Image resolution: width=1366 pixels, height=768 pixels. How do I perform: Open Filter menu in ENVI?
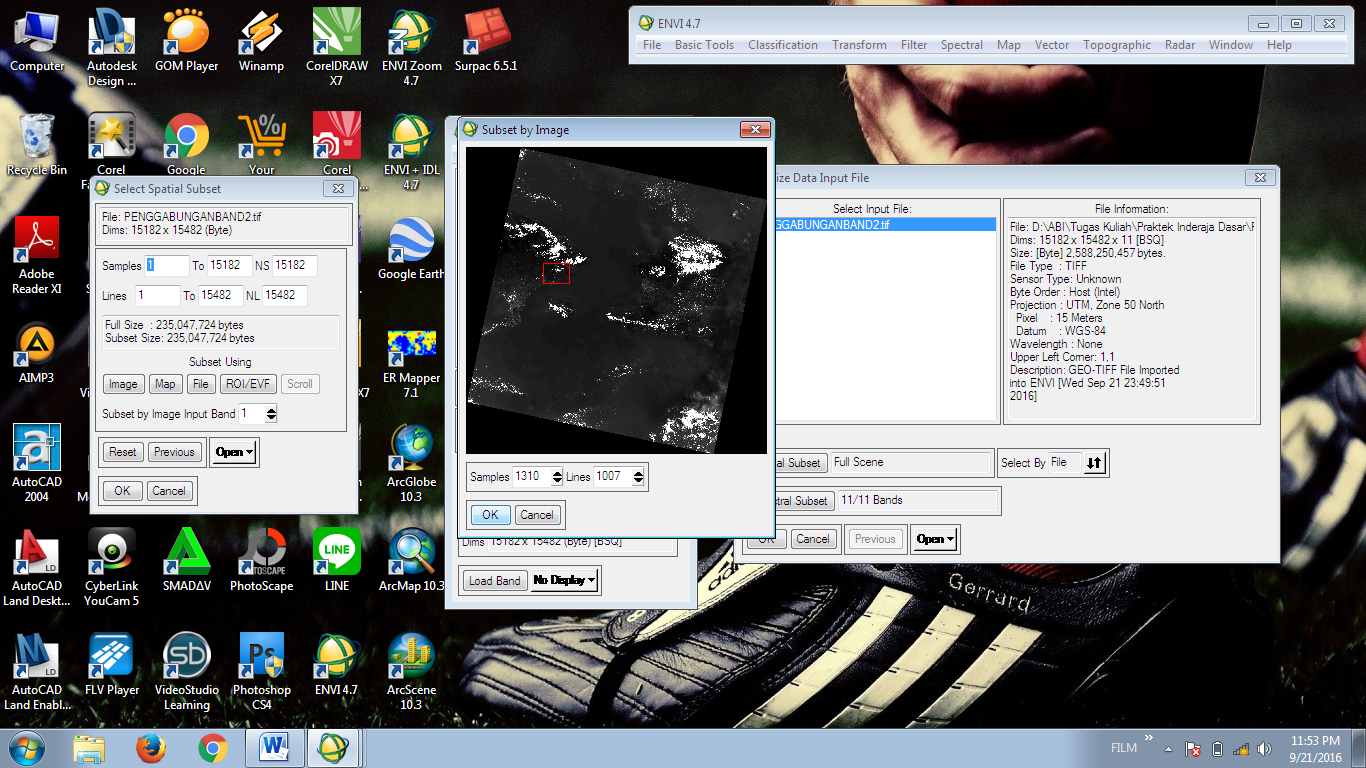[x=914, y=45]
